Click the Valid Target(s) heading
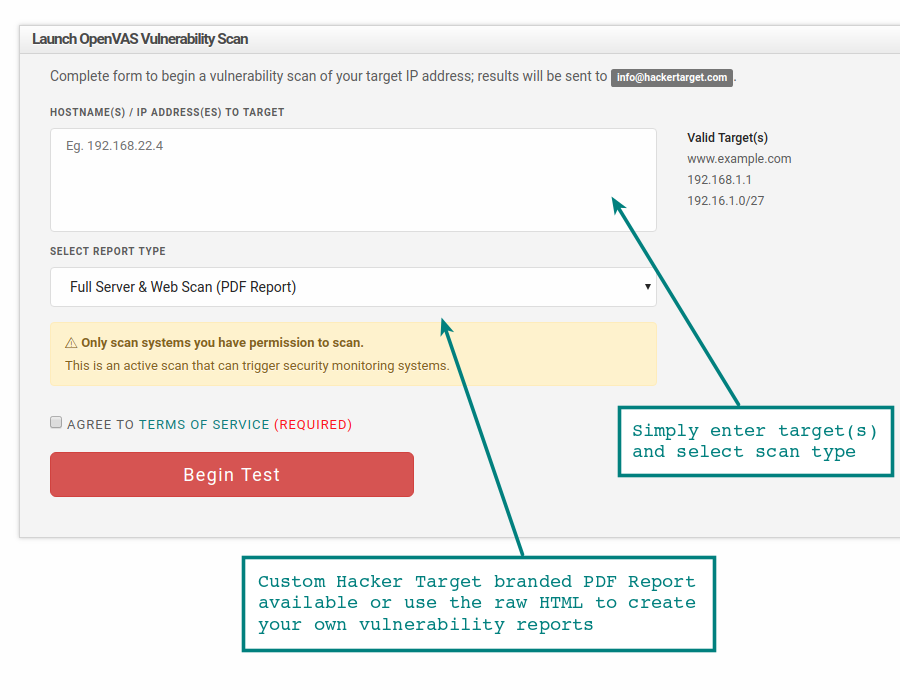 pos(727,138)
